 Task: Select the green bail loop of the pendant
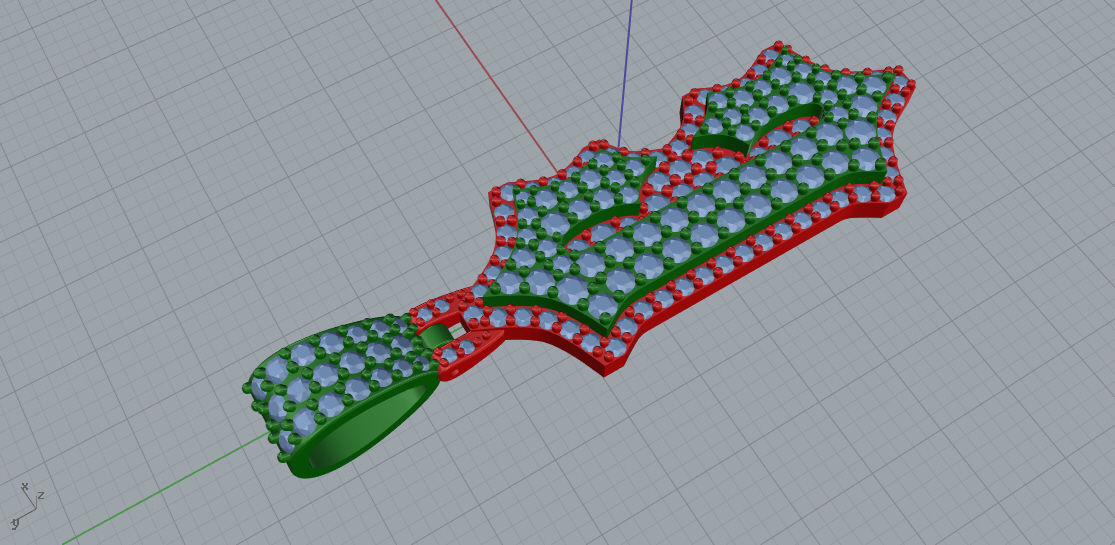tap(343, 396)
